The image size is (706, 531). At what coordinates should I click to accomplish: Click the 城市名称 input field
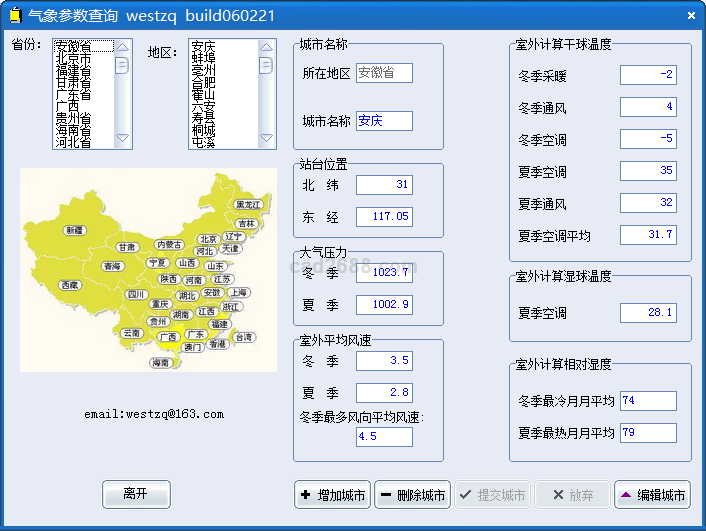[x=384, y=121]
